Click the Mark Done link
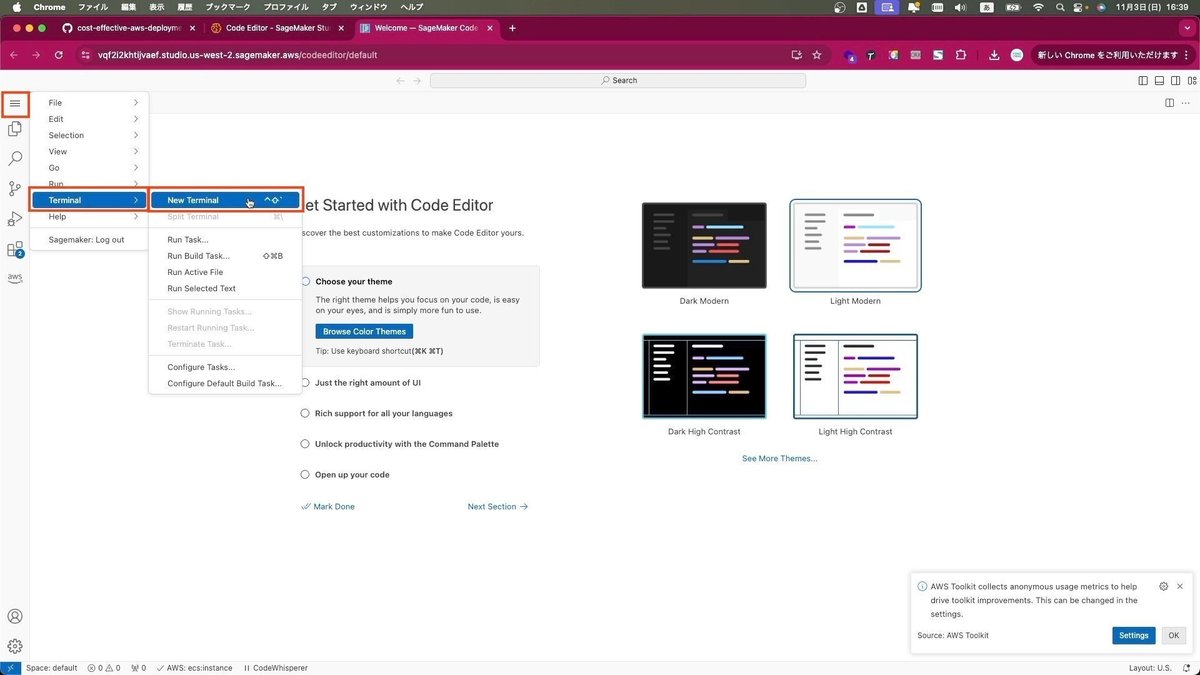The height and width of the screenshot is (675, 1200). 328,507
